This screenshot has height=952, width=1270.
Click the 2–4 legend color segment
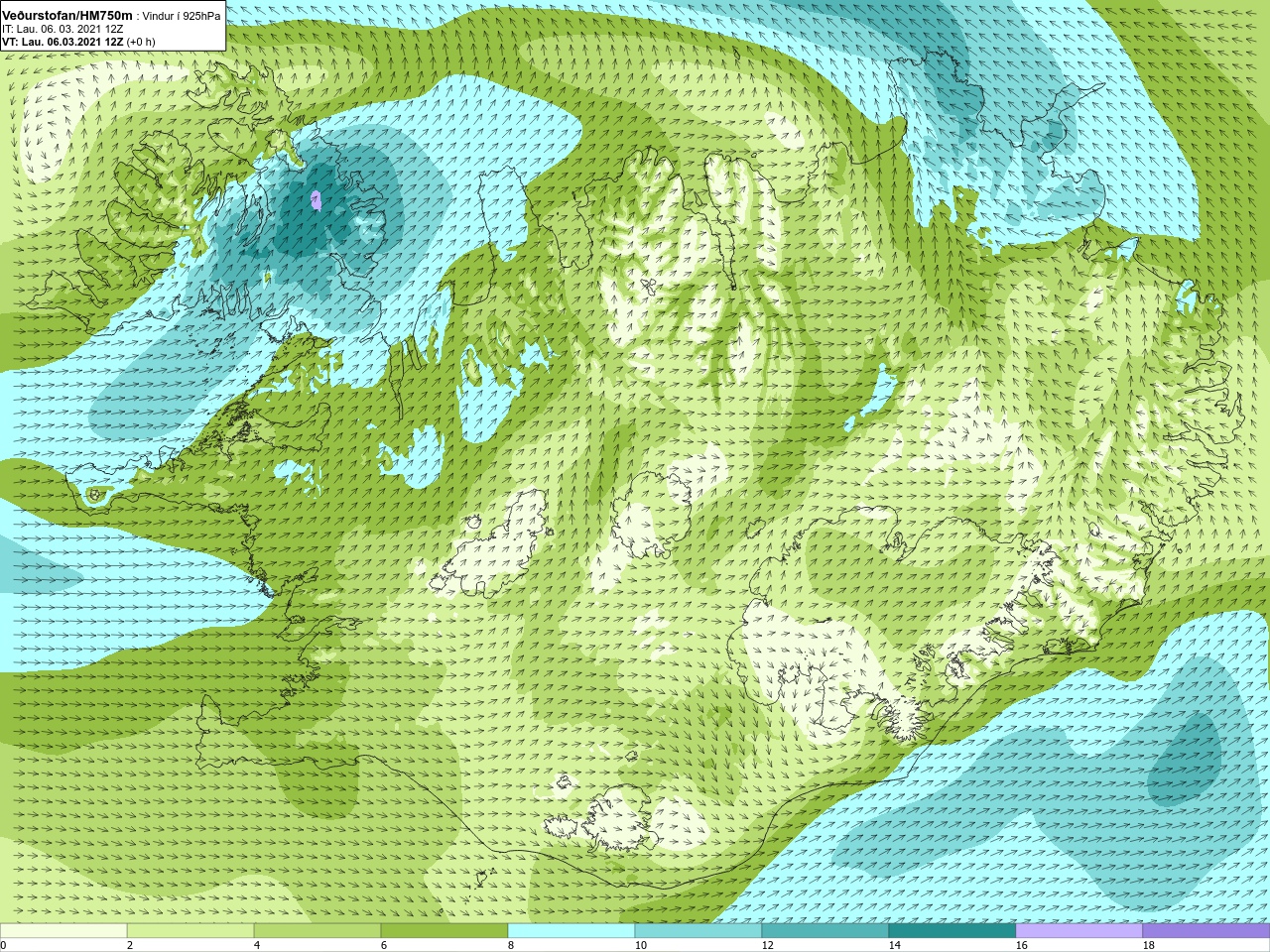point(190,931)
